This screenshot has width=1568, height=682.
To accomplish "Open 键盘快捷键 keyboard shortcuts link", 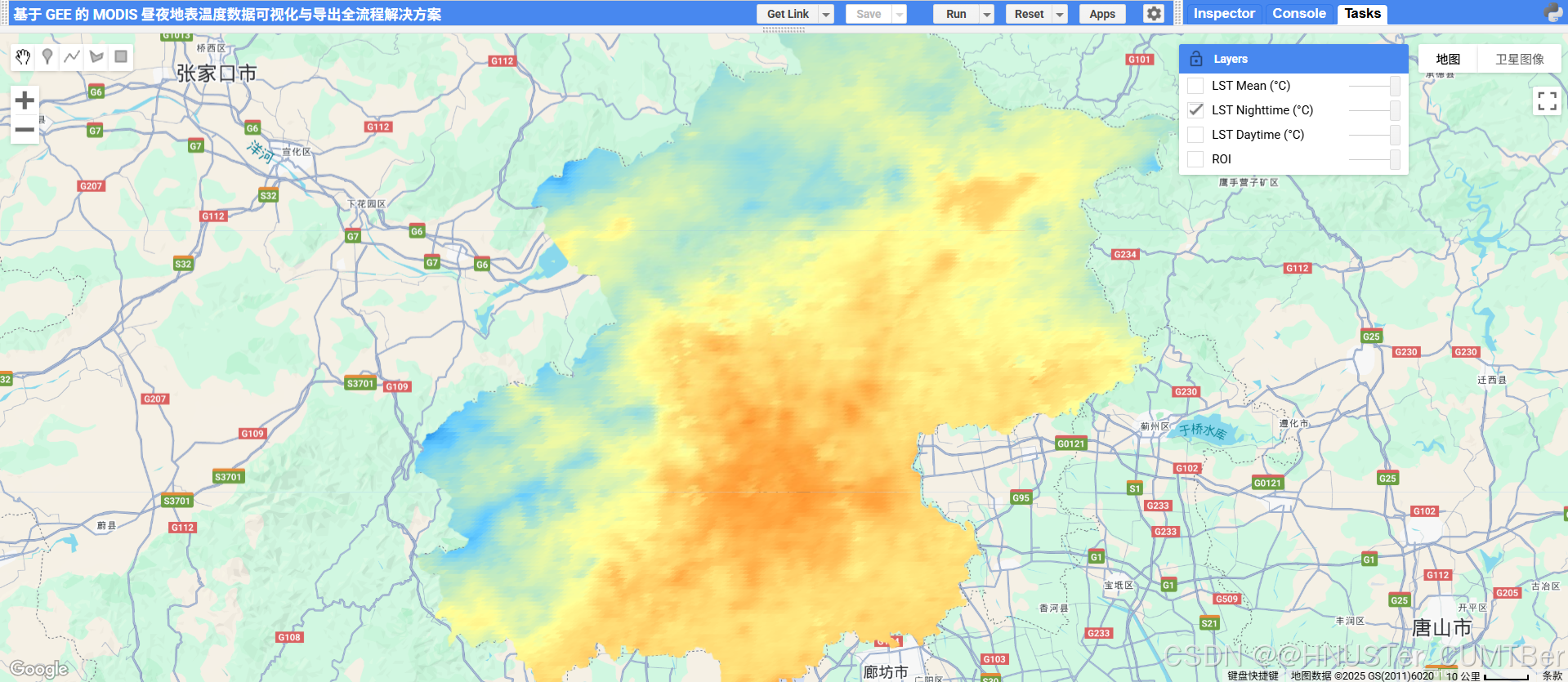I will point(1253,675).
